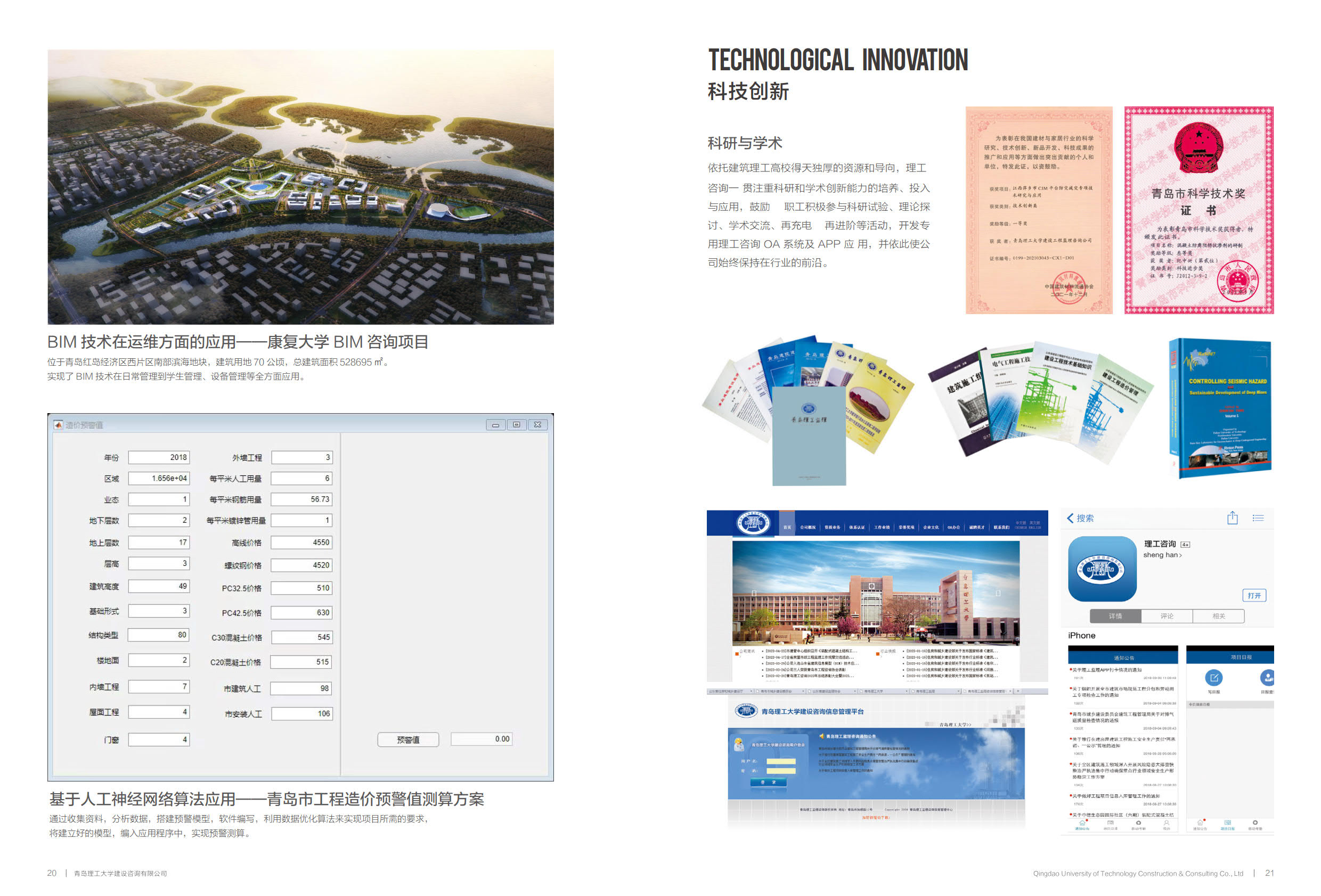
Task: Select the 写日报 icon on the 项目日报 screen
Action: [1213, 678]
